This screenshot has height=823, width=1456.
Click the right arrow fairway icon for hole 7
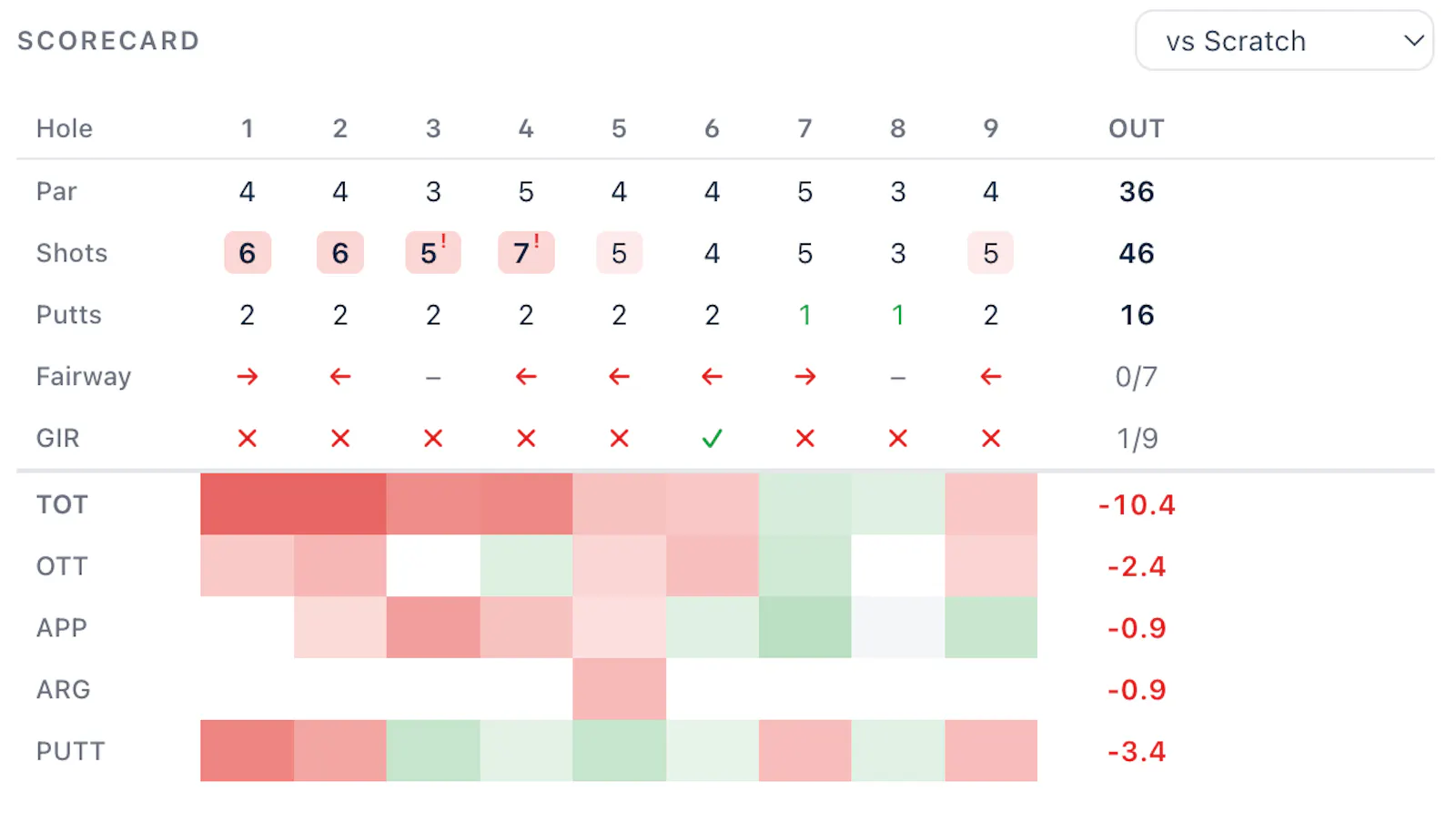pyautogui.click(x=805, y=377)
